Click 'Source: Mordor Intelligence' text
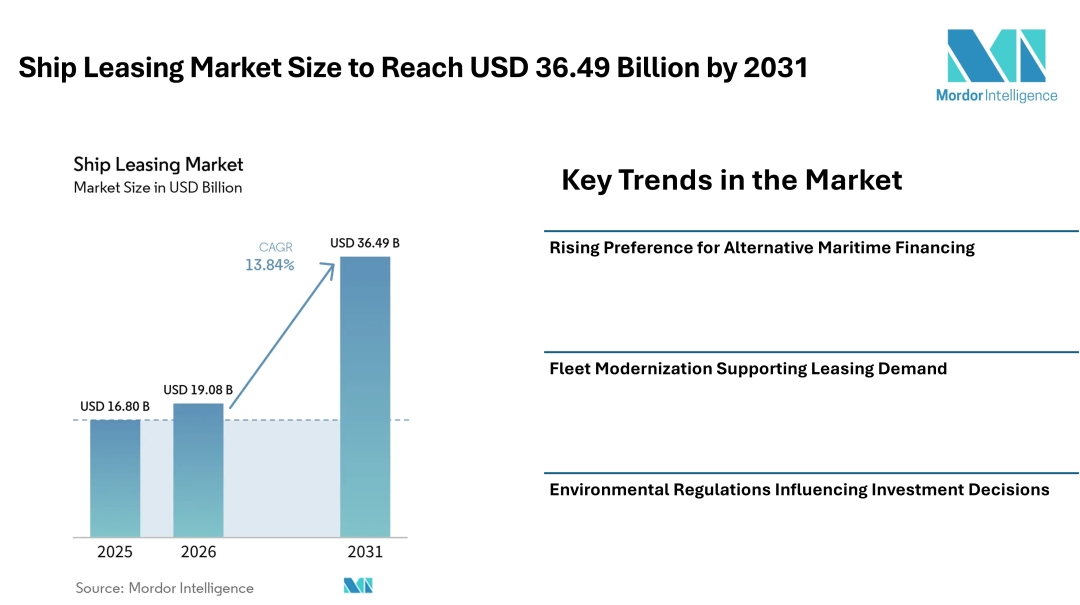1080x605 pixels. point(165,588)
